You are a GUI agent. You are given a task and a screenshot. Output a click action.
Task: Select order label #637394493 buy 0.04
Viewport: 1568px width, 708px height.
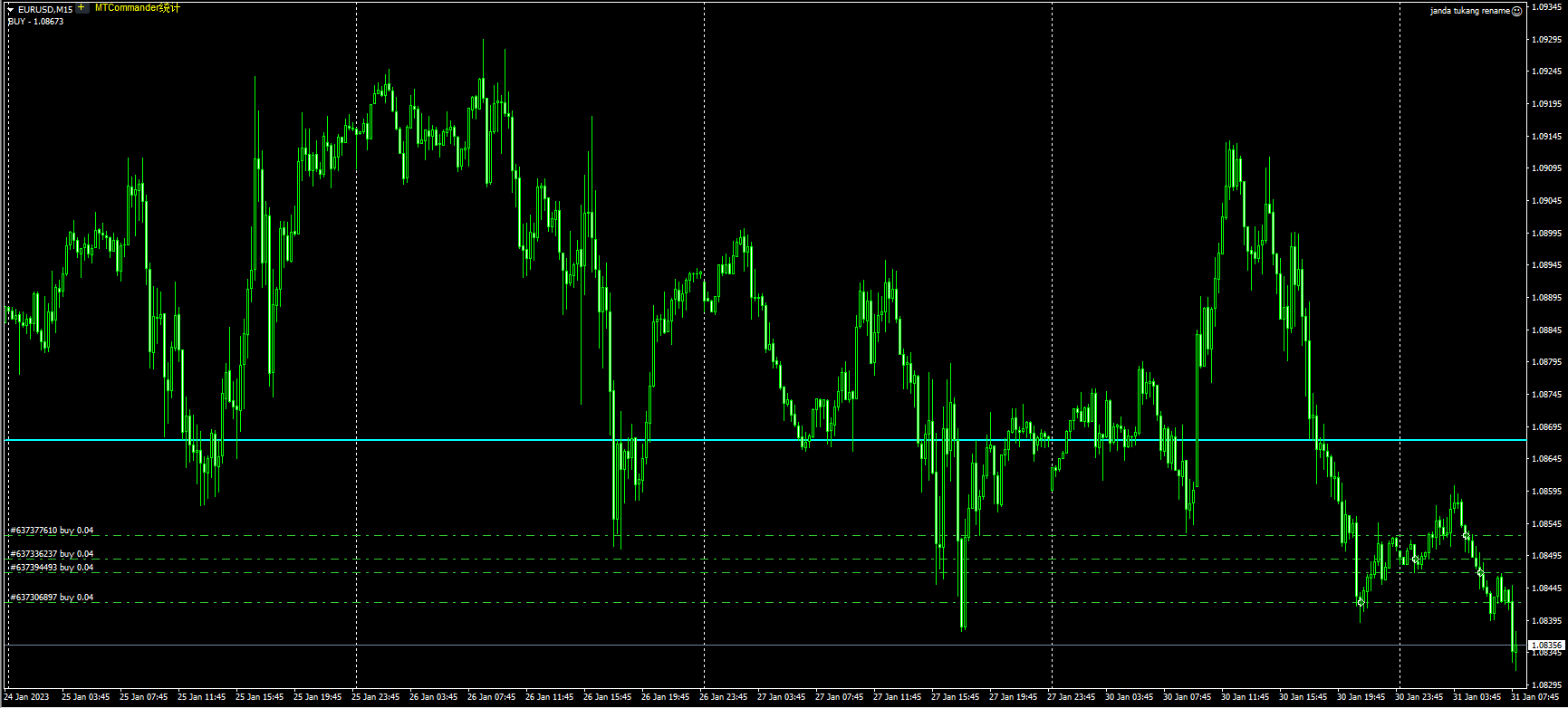pos(52,568)
